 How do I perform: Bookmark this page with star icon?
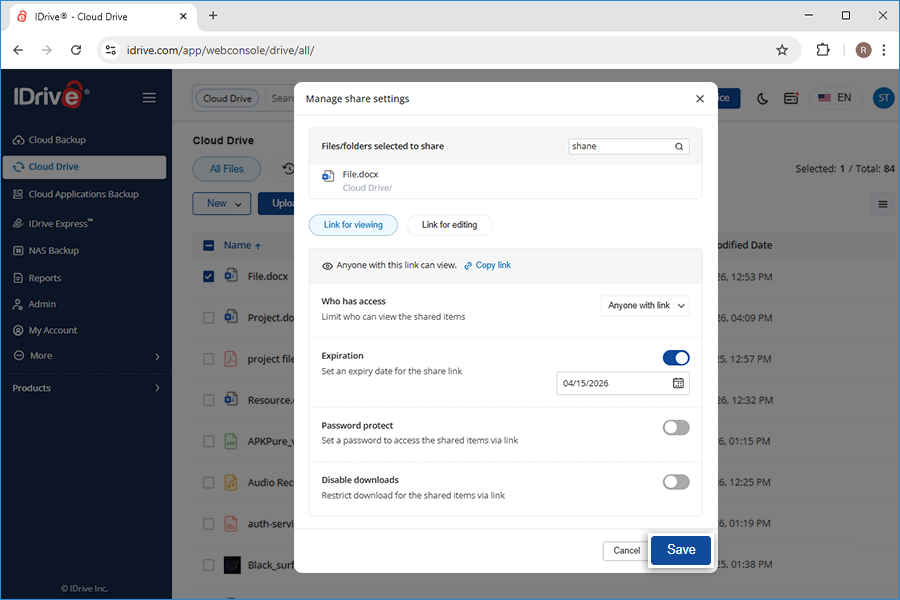pyautogui.click(x=782, y=50)
